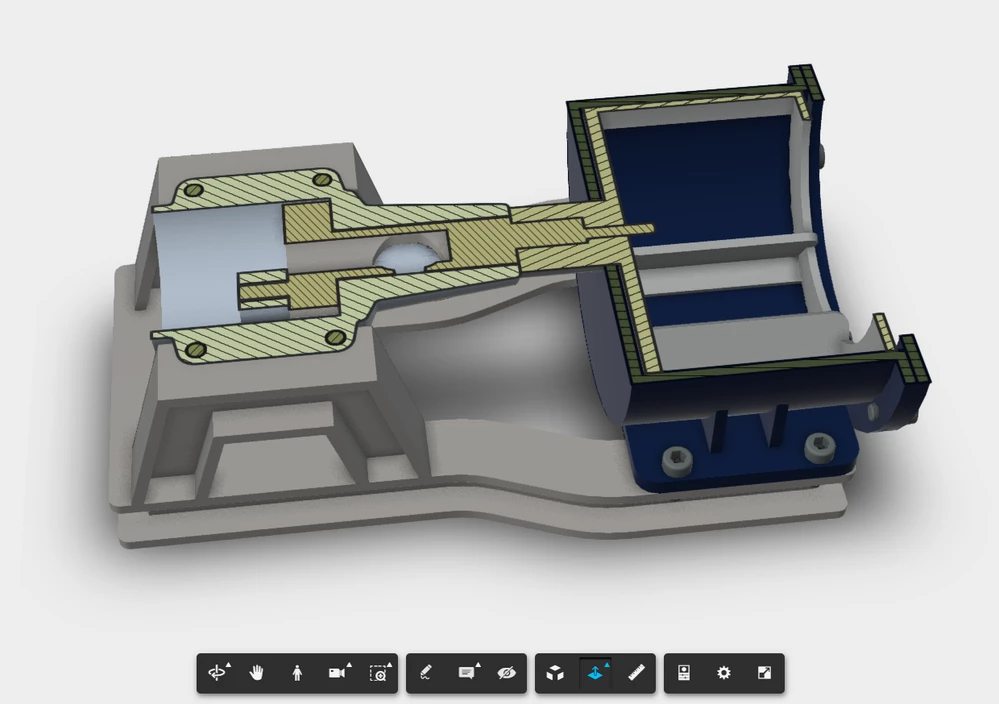Open the Comment tool
This screenshot has height=704, width=999.
(x=467, y=673)
